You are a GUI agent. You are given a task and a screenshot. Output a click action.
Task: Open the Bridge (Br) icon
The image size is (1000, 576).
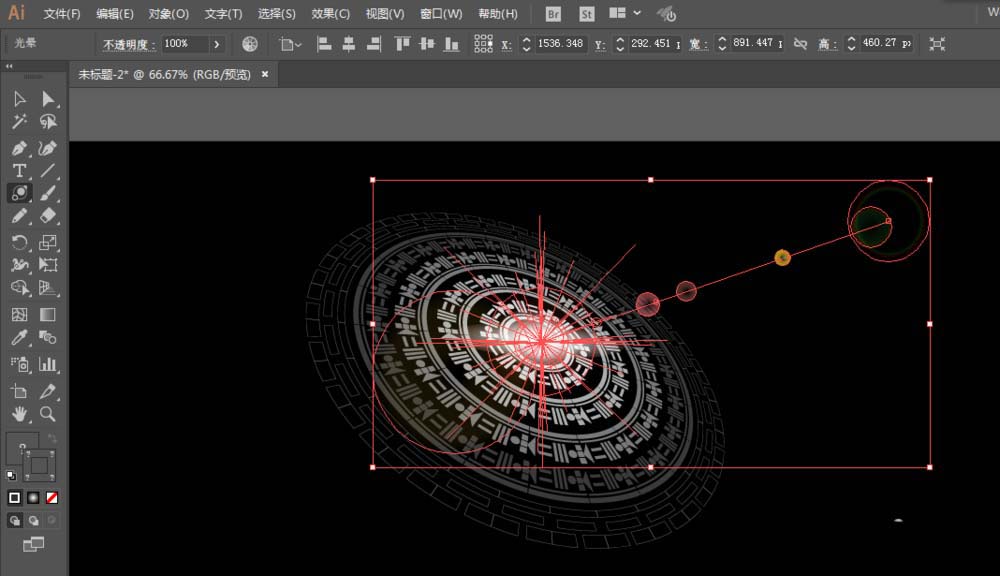click(553, 14)
